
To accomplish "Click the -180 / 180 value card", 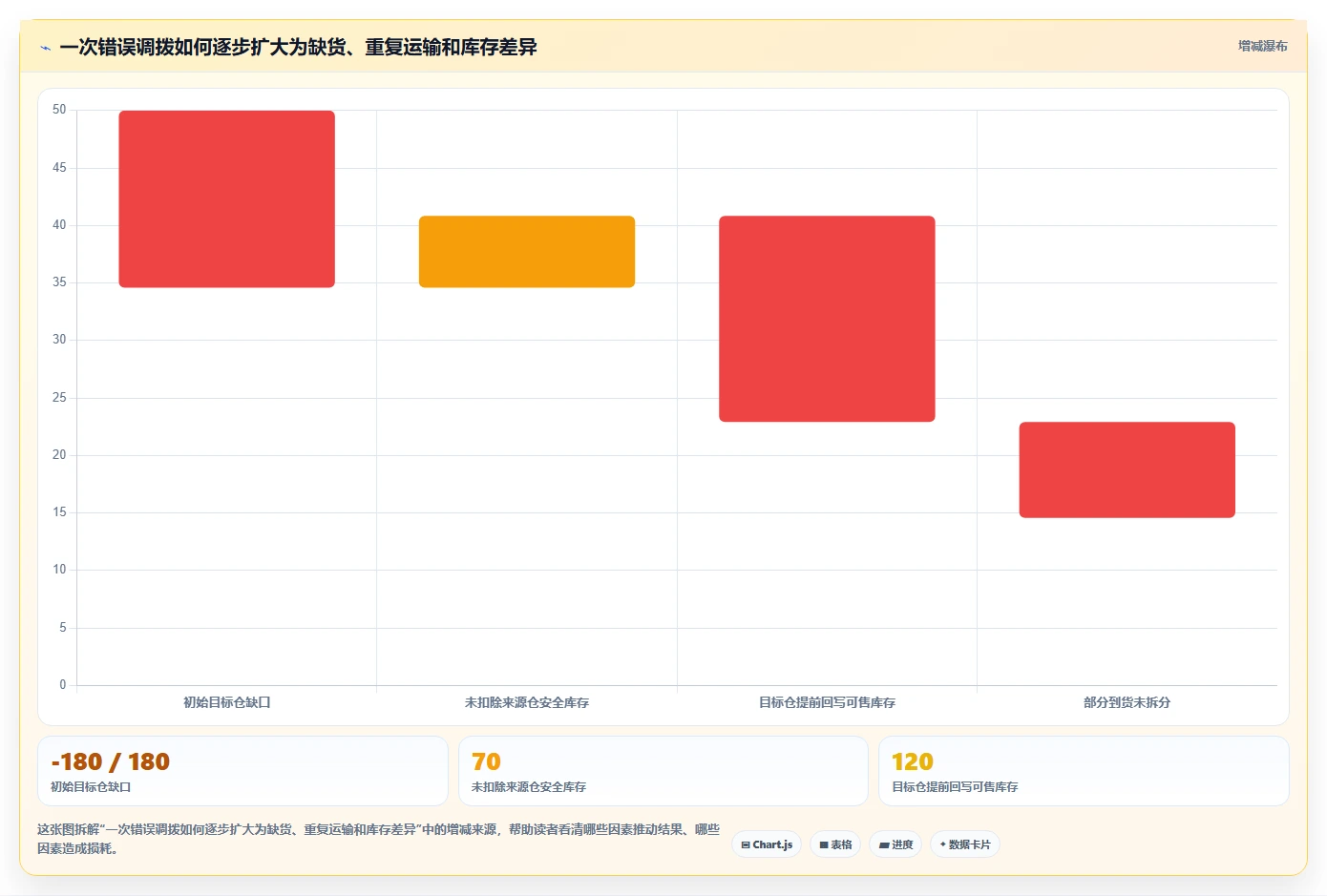I will click(242, 771).
